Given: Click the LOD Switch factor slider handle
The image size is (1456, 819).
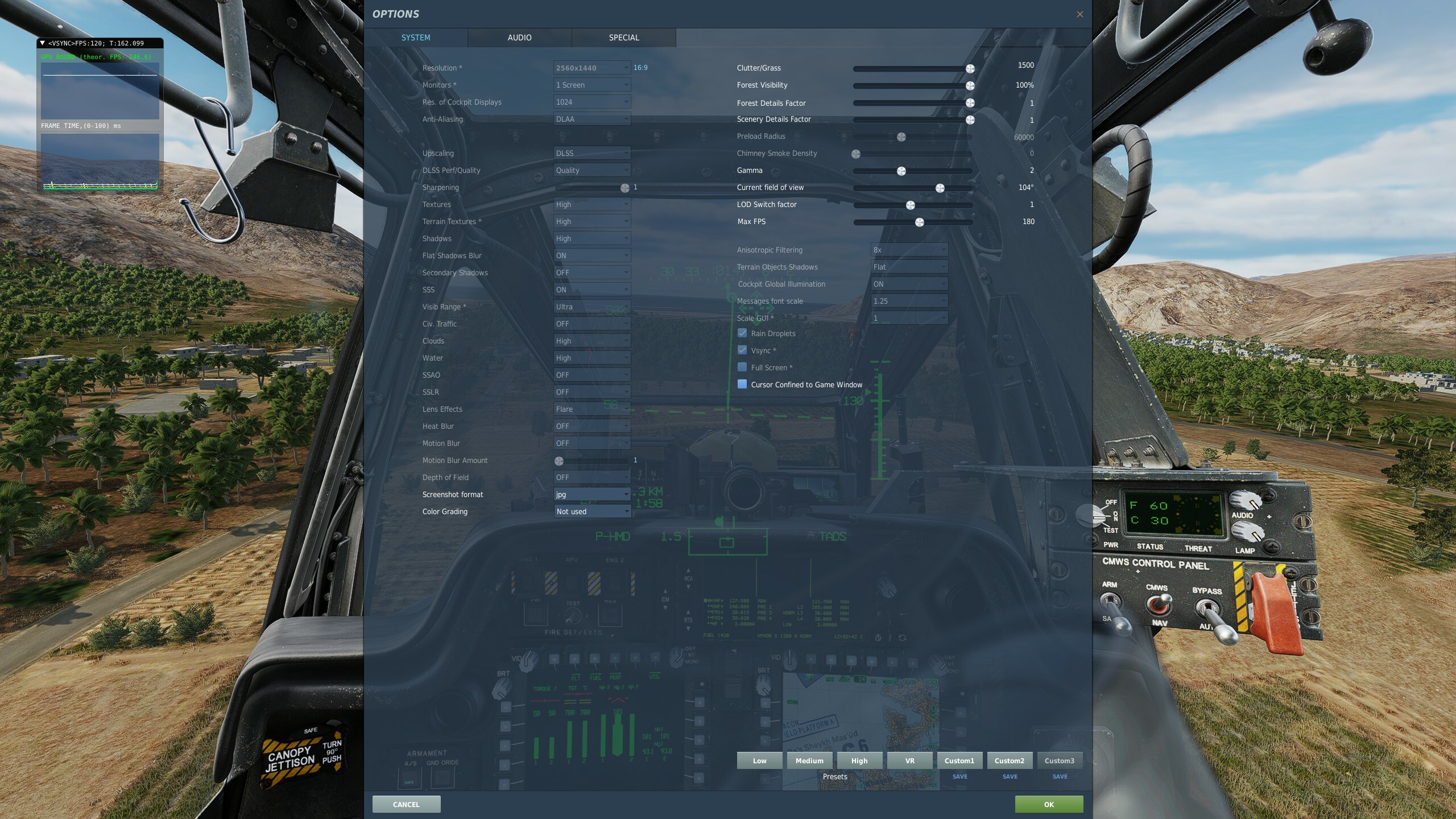Looking at the screenshot, I should (911, 205).
